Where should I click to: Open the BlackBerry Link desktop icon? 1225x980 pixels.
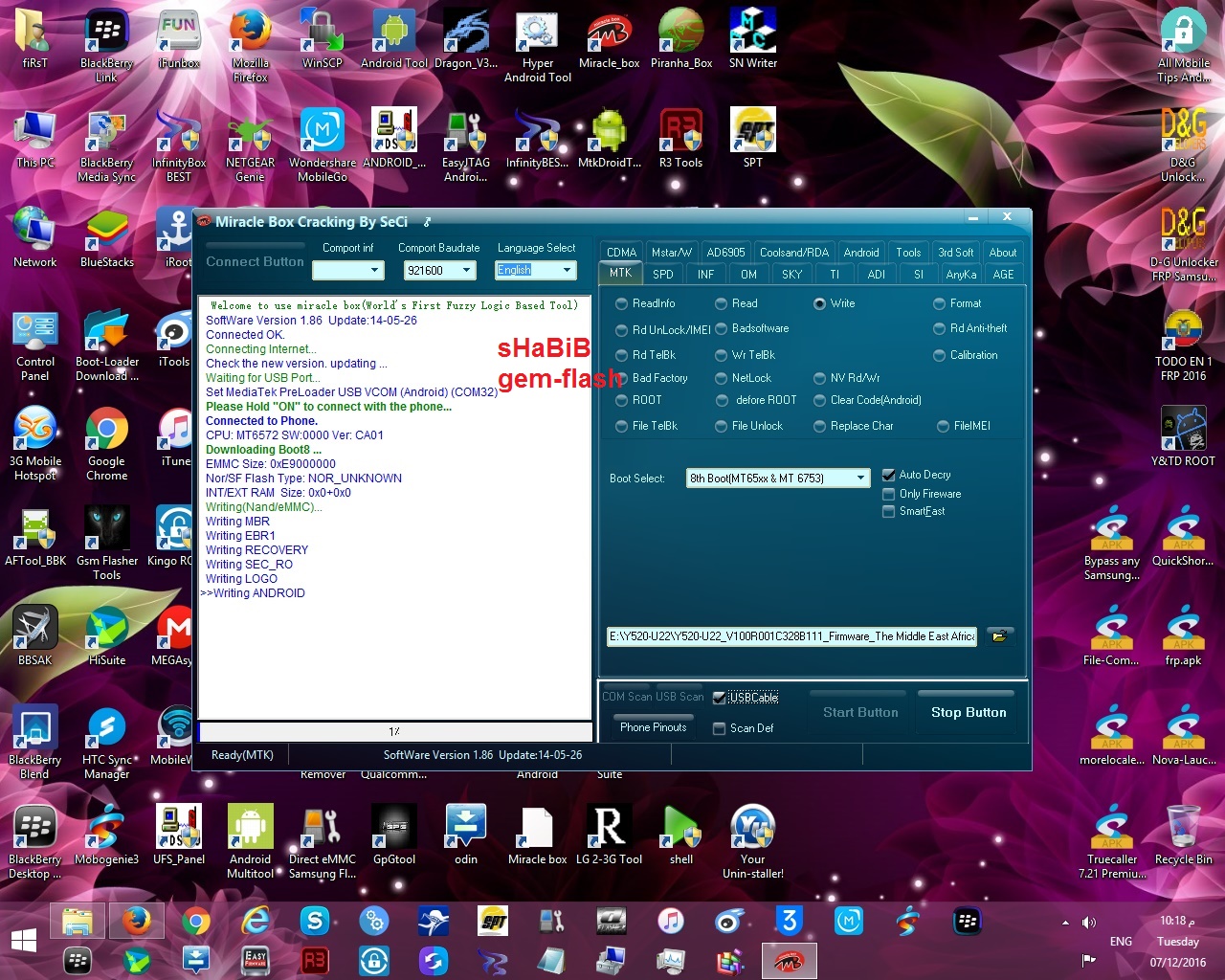click(x=107, y=46)
